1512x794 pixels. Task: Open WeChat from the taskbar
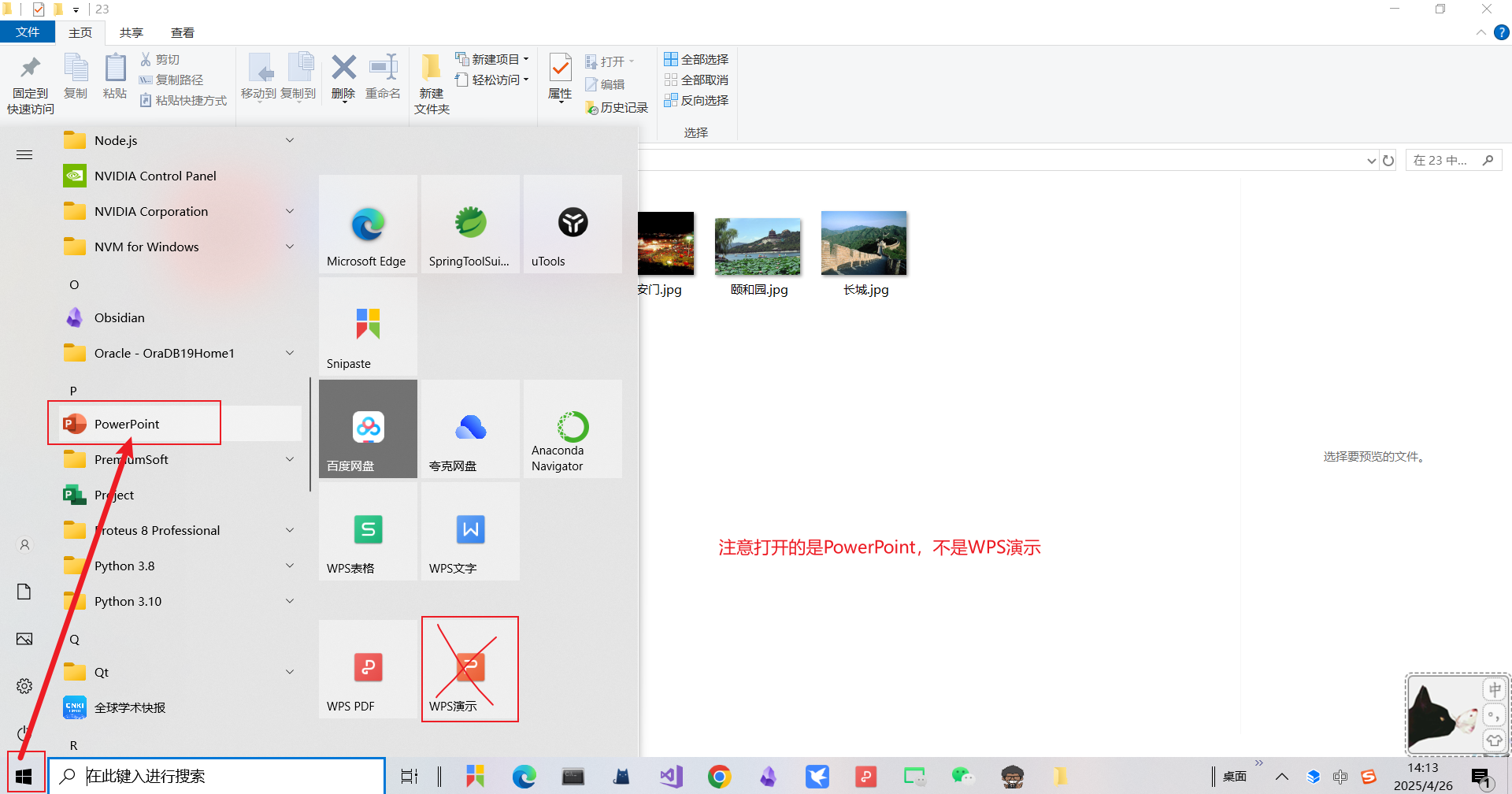(962, 777)
